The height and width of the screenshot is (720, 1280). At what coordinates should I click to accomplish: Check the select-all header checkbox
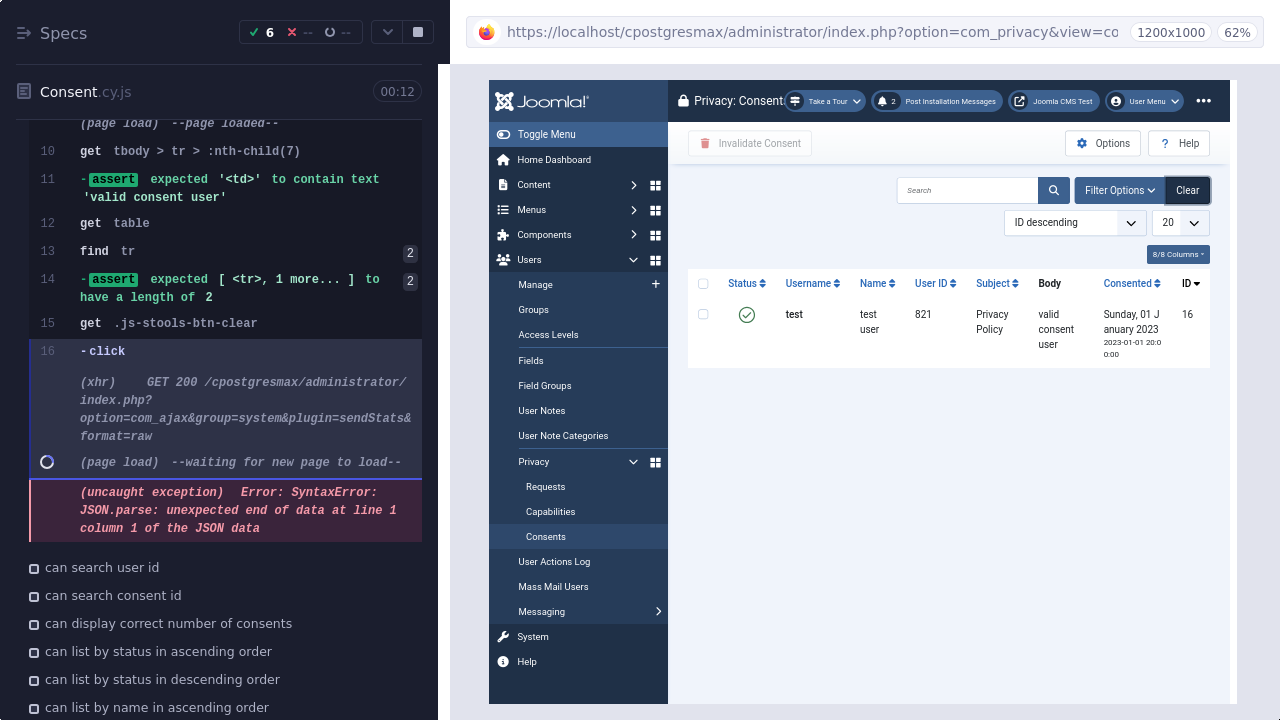(703, 284)
